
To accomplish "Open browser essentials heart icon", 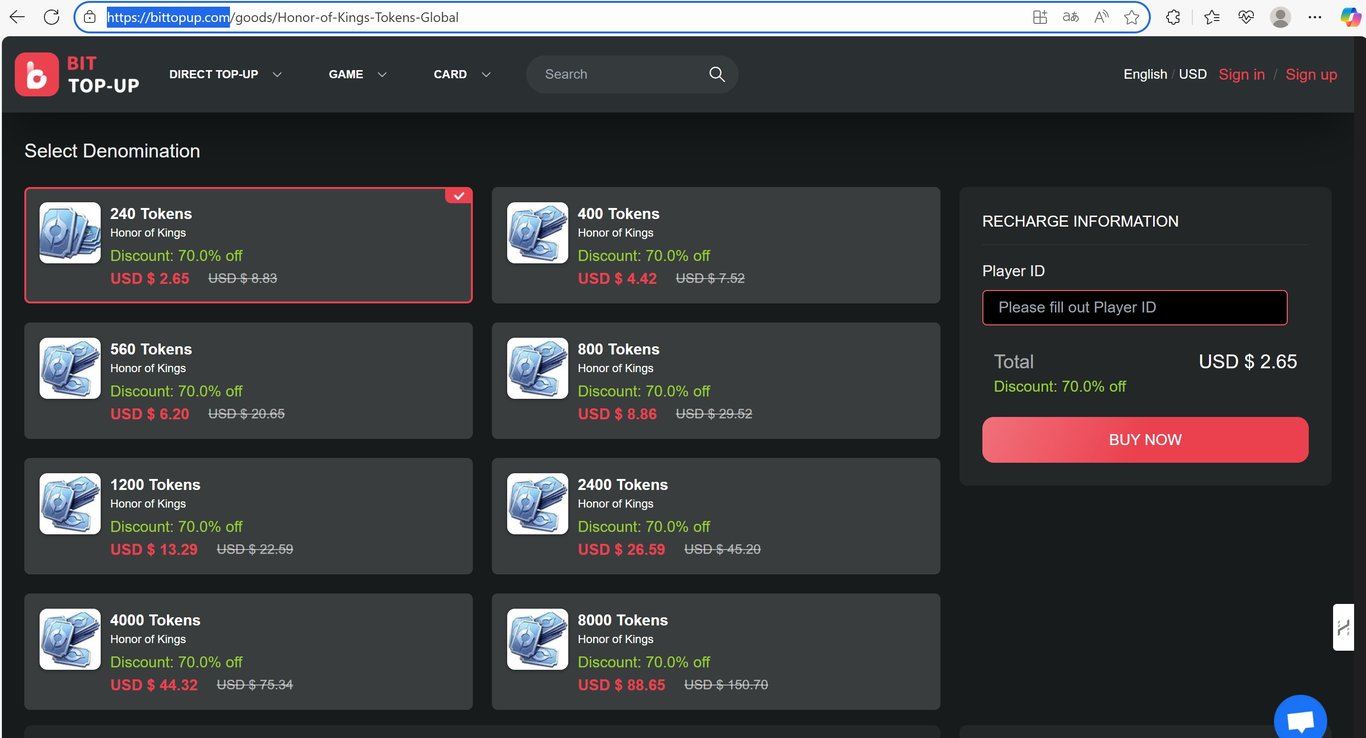I will [1246, 17].
